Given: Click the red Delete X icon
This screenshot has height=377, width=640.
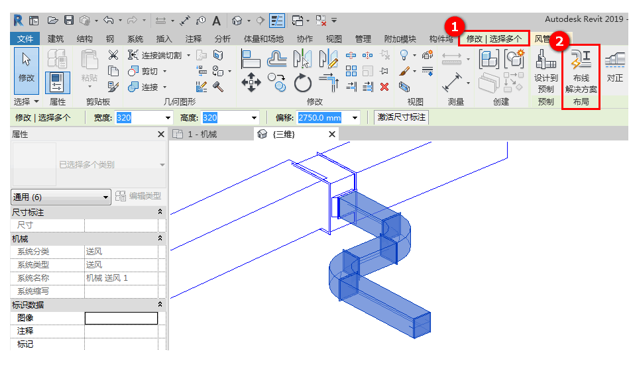Looking at the screenshot, I should (x=384, y=86).
